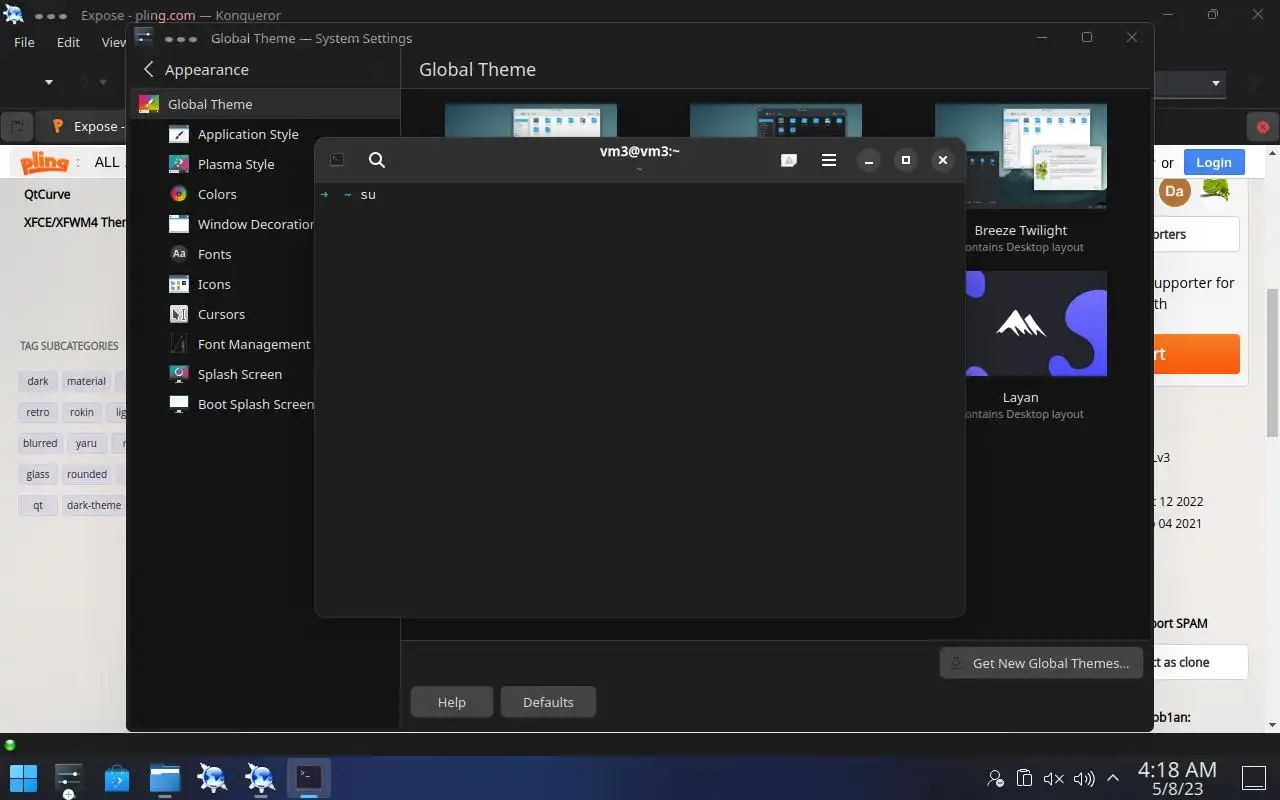Open Konqueror back-history dropdown arrow
Image resolution: width=1280 pixels, height=800 pixels.
coord(48,83)
